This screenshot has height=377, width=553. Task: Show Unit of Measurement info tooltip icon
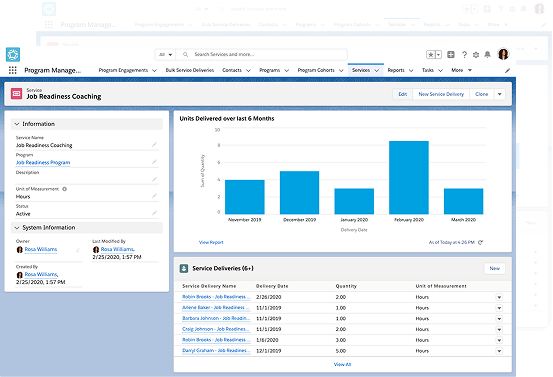coord(65,189)
